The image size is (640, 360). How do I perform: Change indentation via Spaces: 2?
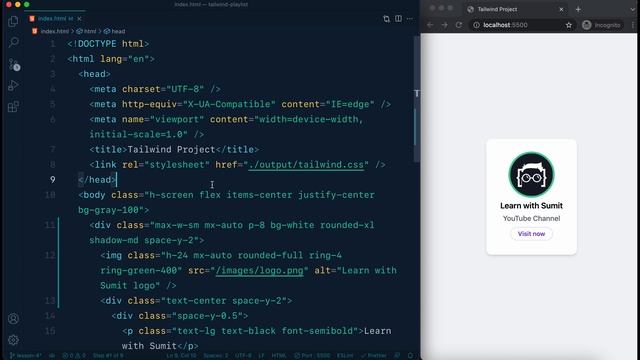[216, 356]
